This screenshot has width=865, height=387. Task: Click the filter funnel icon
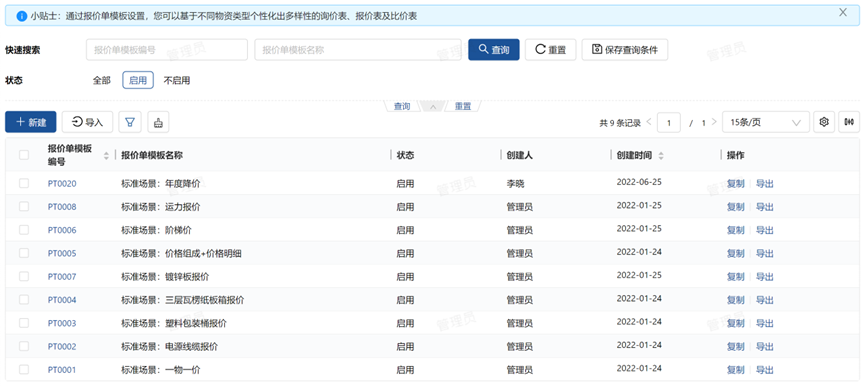(x=130, y=122)
